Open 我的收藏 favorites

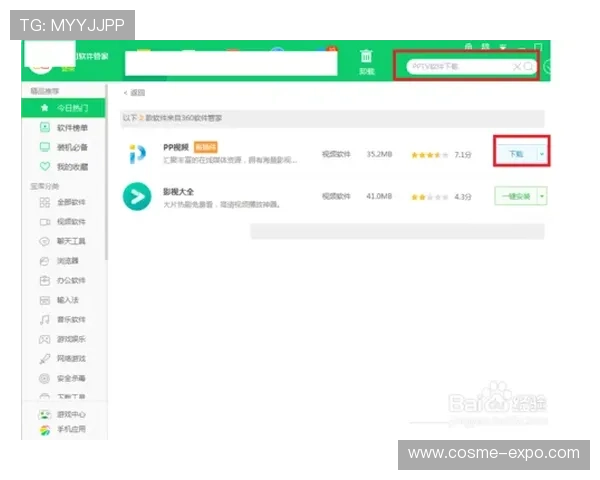click(x=64, y=167)
